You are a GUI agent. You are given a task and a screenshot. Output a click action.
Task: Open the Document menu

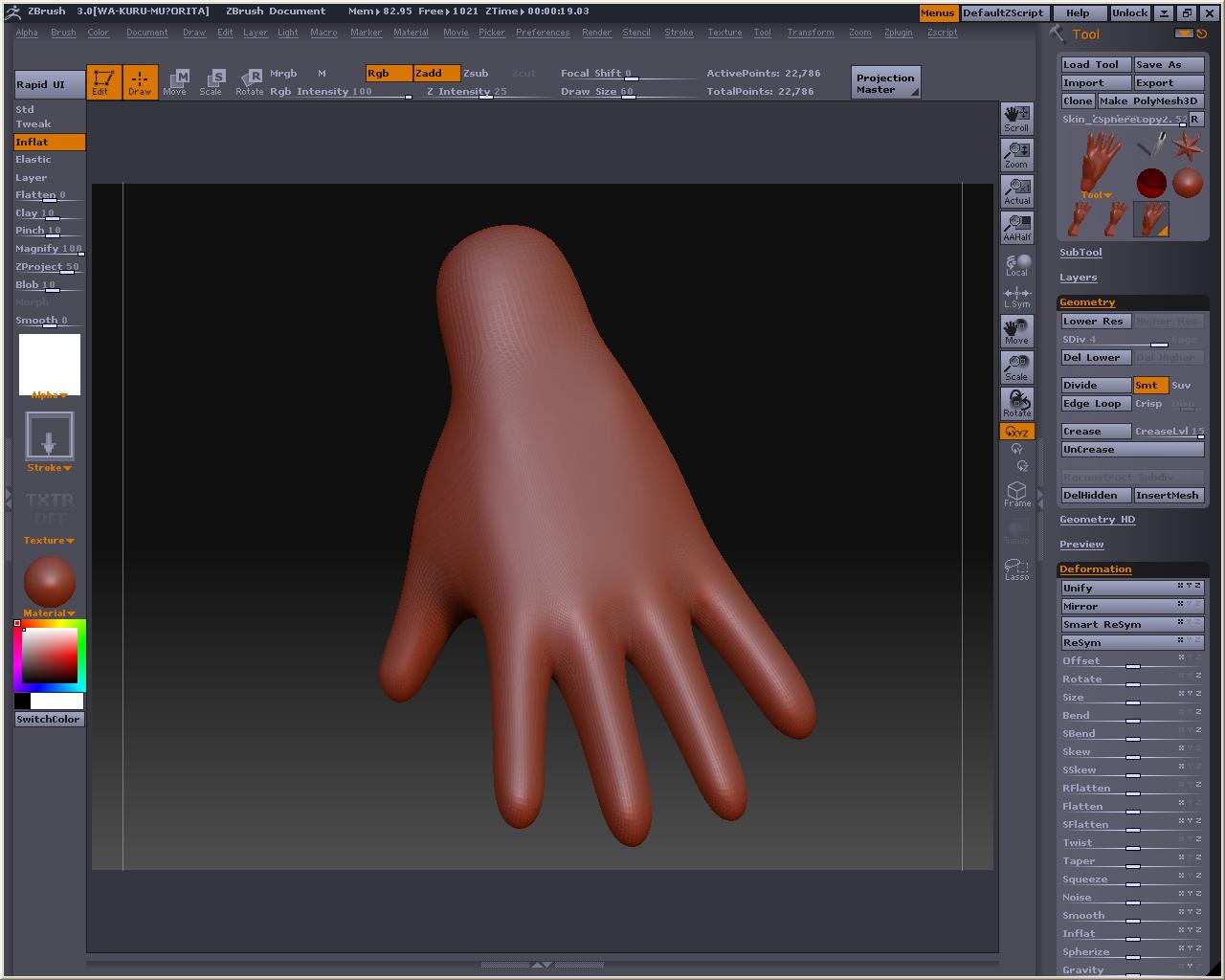pyautogui.click(x=146, y=33)
